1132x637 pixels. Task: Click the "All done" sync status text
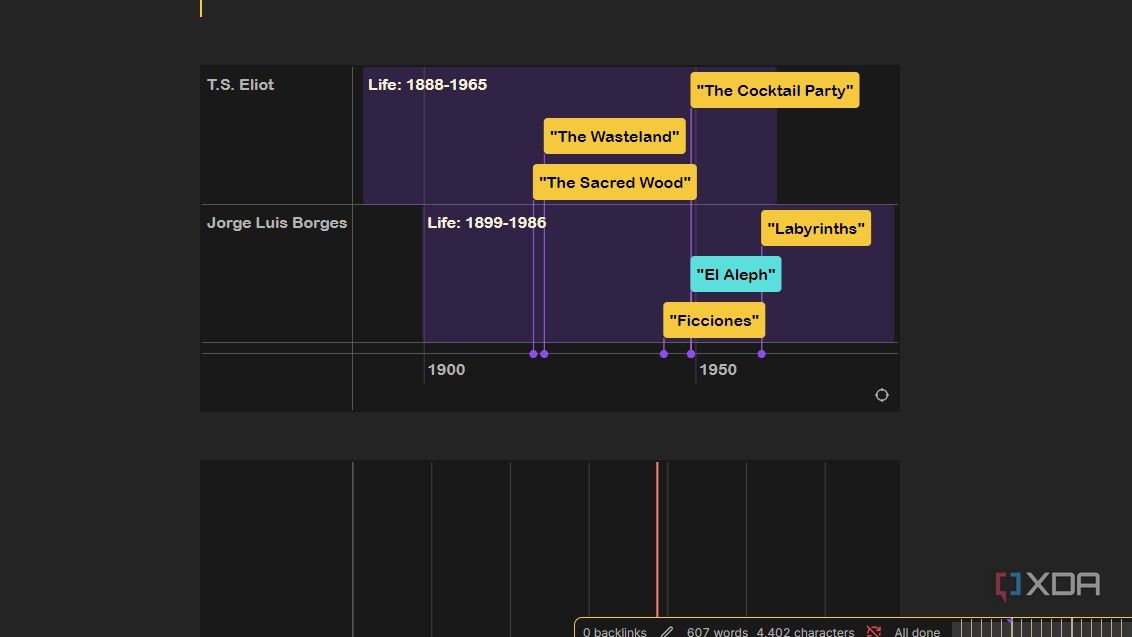click(x=917, y=632)
